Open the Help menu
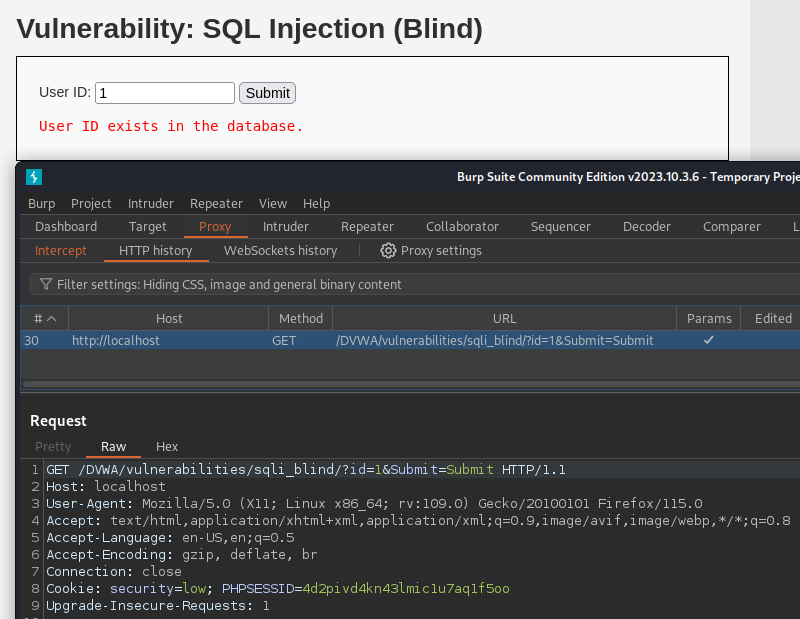The height and width of the screenshot is (619, 800). [316, 204]
